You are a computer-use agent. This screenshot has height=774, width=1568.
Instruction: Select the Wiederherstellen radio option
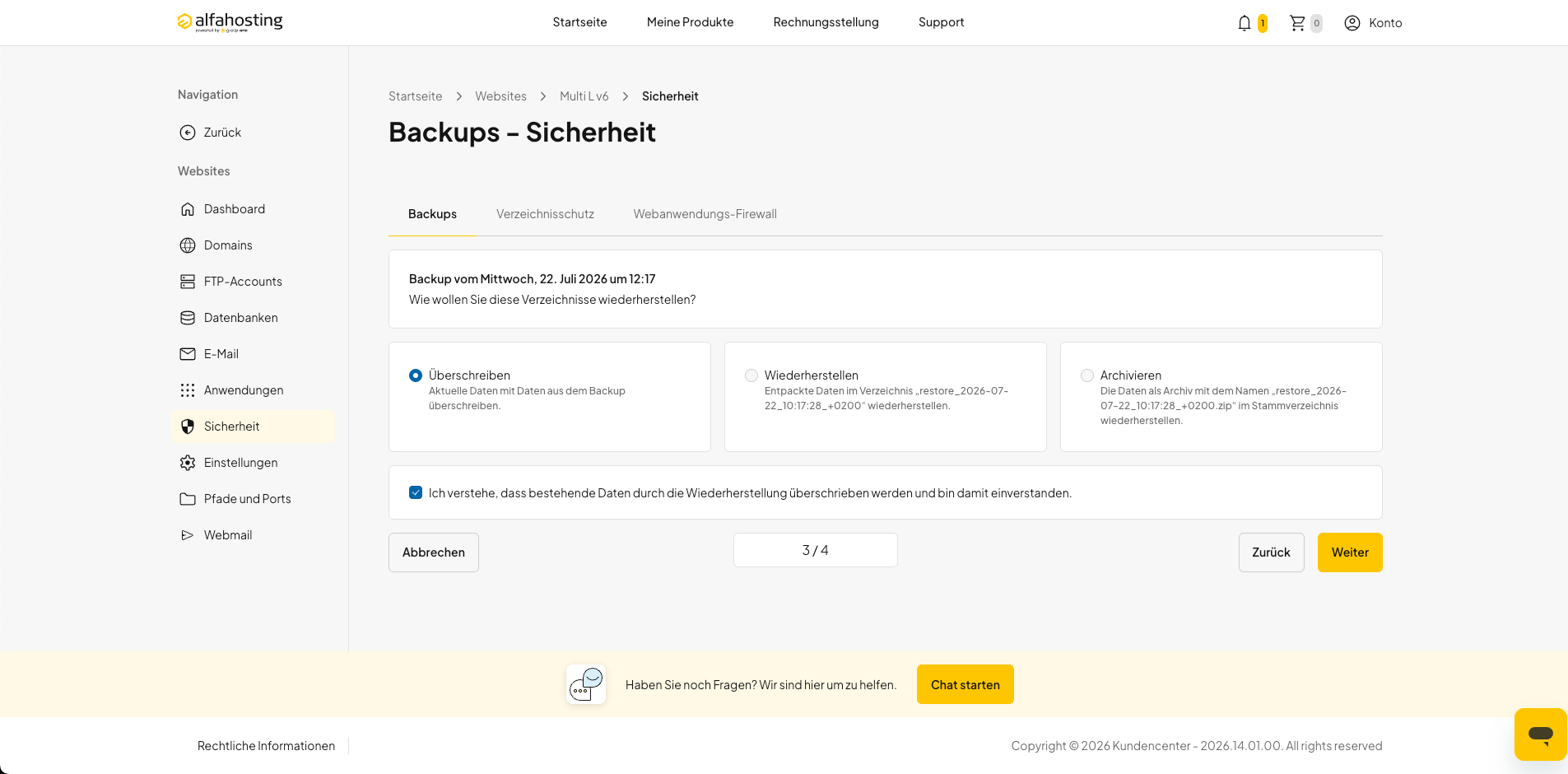751,375
